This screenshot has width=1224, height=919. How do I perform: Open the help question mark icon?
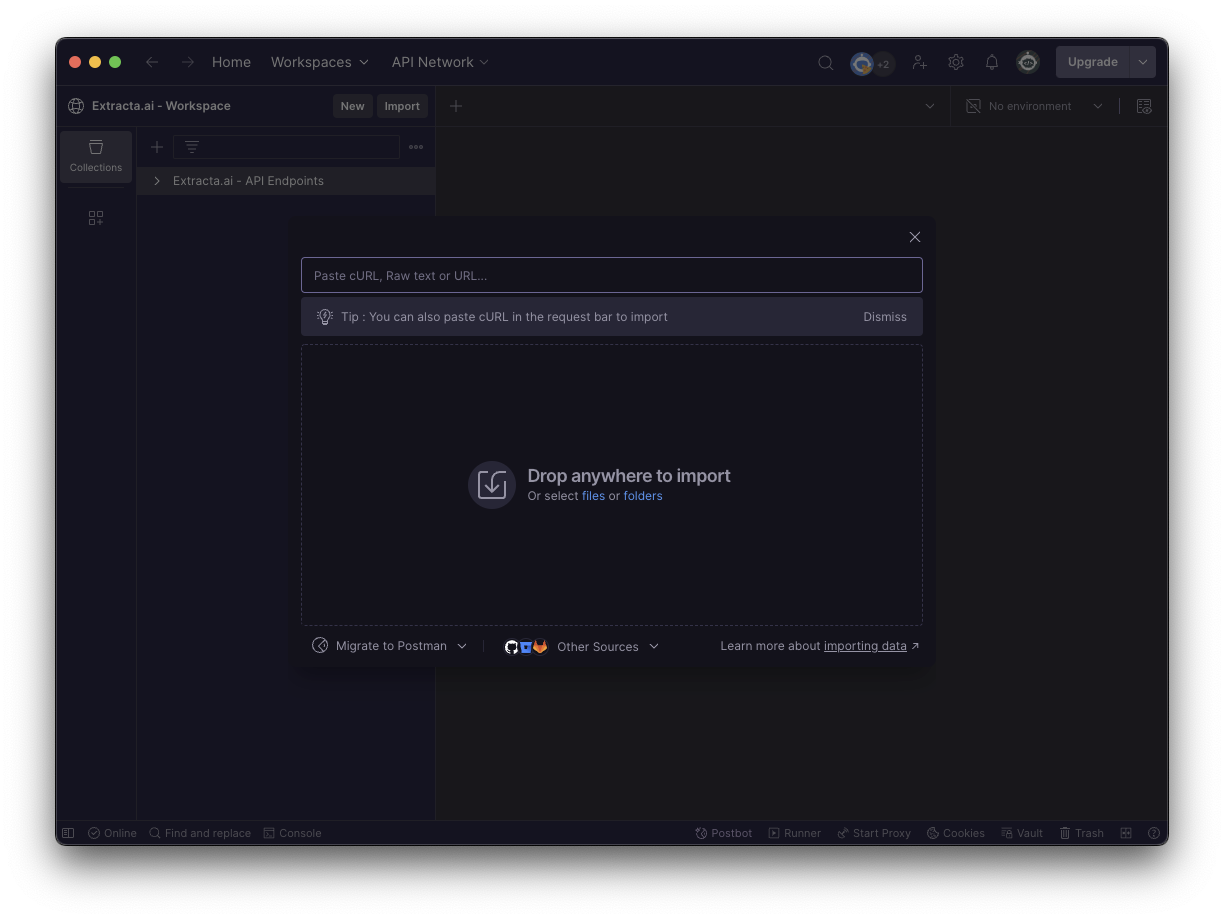tap(1154, 833)
